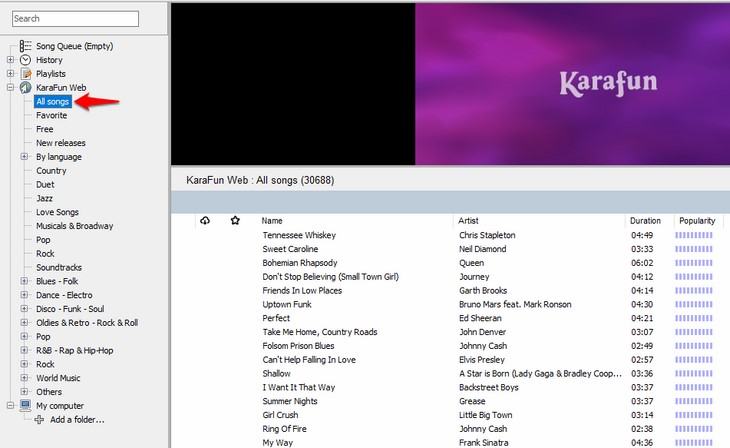Viewport: 730px width, 448px height.
Task: Expand the Disco - Funk - Soul node
Action: 24,309
